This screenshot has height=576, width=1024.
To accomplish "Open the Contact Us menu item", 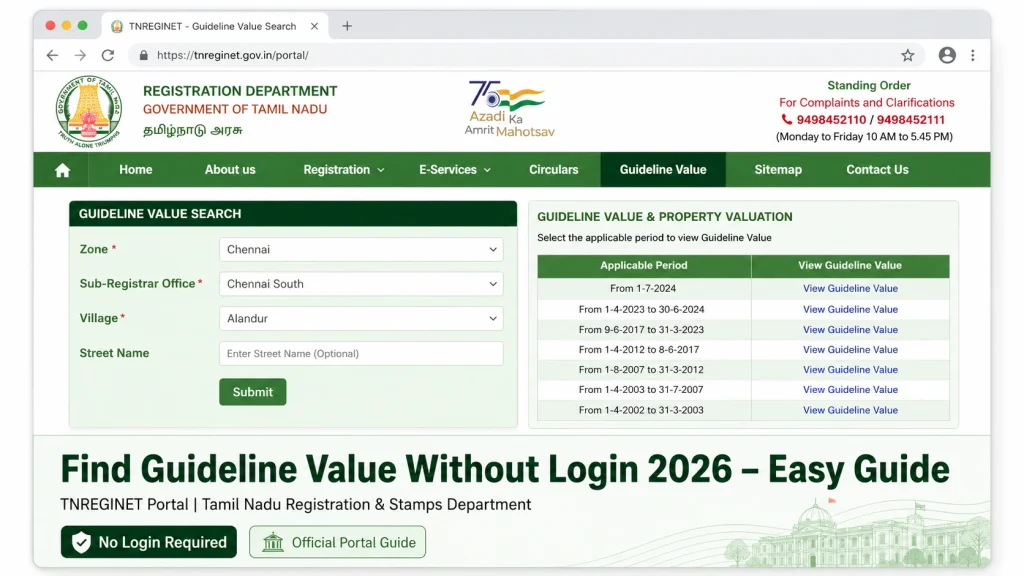I will tap(877, 170).
